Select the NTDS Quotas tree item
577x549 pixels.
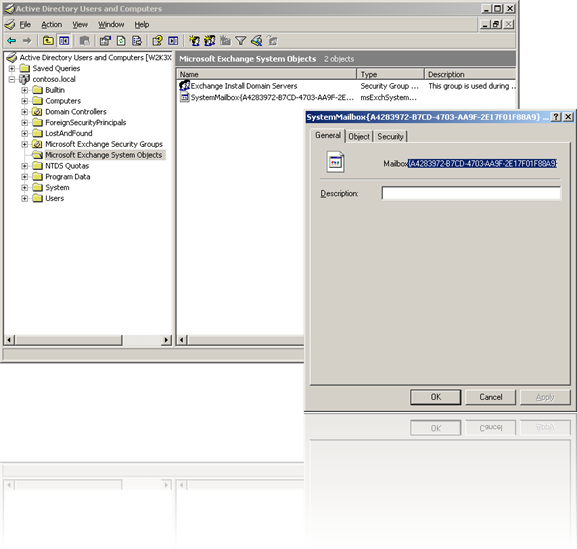pos(67,166)
